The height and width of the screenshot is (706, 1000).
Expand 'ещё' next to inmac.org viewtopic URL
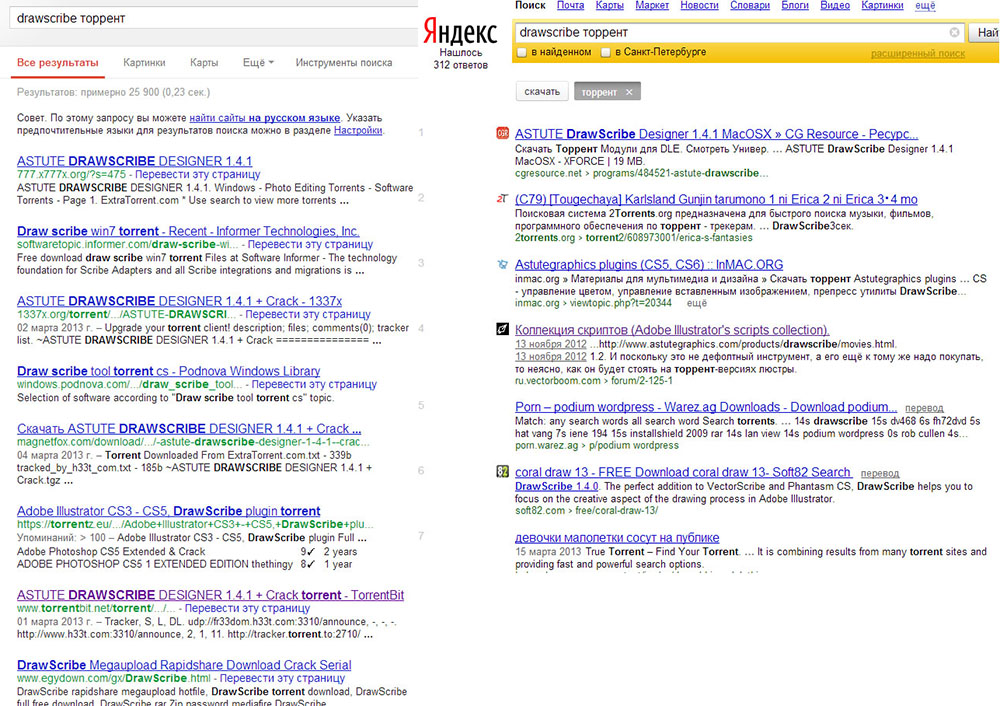[x=696, y=303]
